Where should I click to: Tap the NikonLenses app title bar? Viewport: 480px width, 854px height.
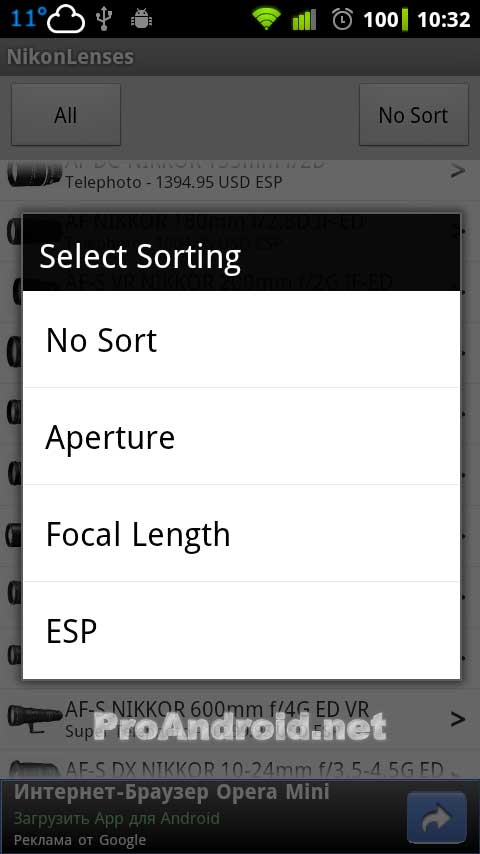coord(240,57)
